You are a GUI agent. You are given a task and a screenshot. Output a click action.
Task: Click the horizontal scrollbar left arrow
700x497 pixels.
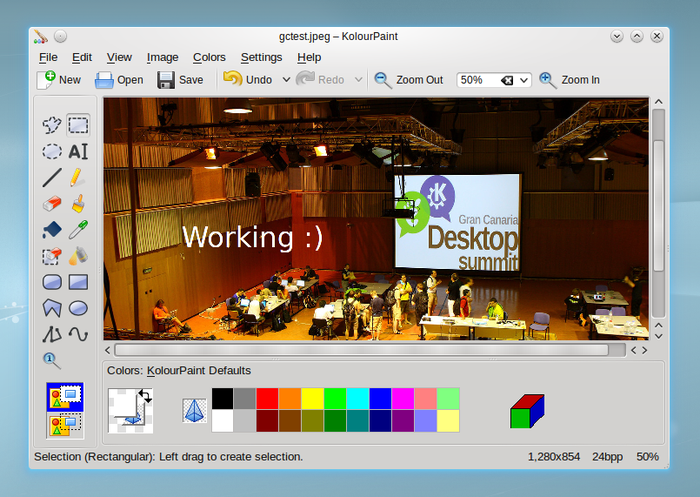108,350
